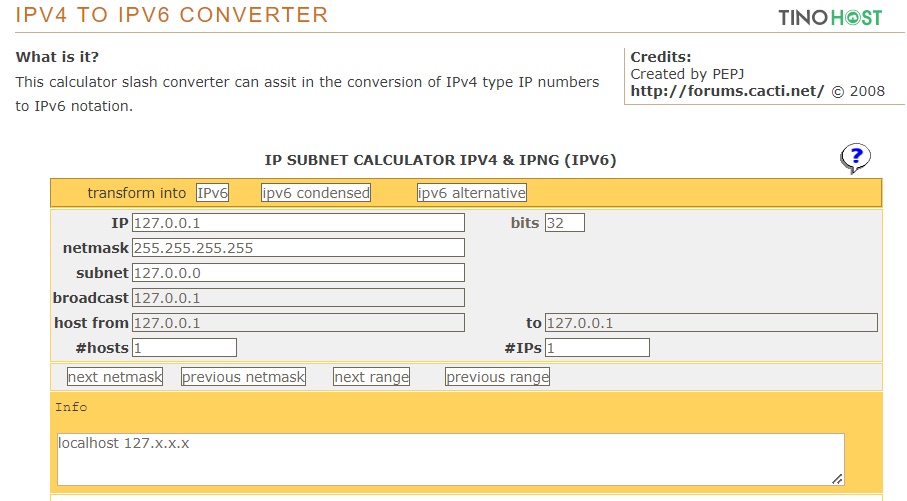907x501 pixels.
Task: Click the IP SUBNET CALCULATOR title
Action: pos(440,160)
